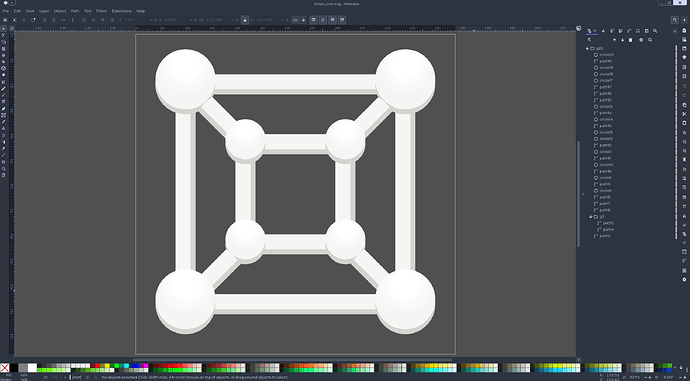
Task: Click Print icon in commands bar
Action: (x=684, y=57)
